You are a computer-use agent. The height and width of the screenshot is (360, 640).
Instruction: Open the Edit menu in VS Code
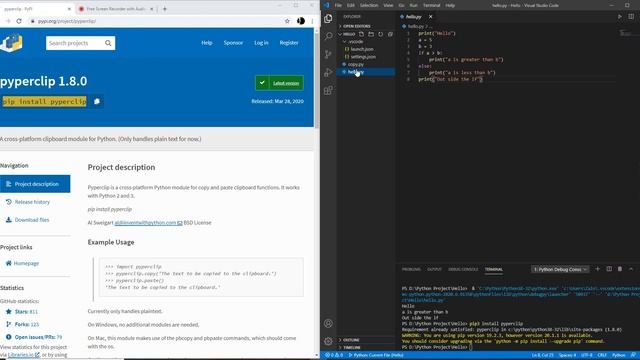pyautogui.click(x=351, y=5)
